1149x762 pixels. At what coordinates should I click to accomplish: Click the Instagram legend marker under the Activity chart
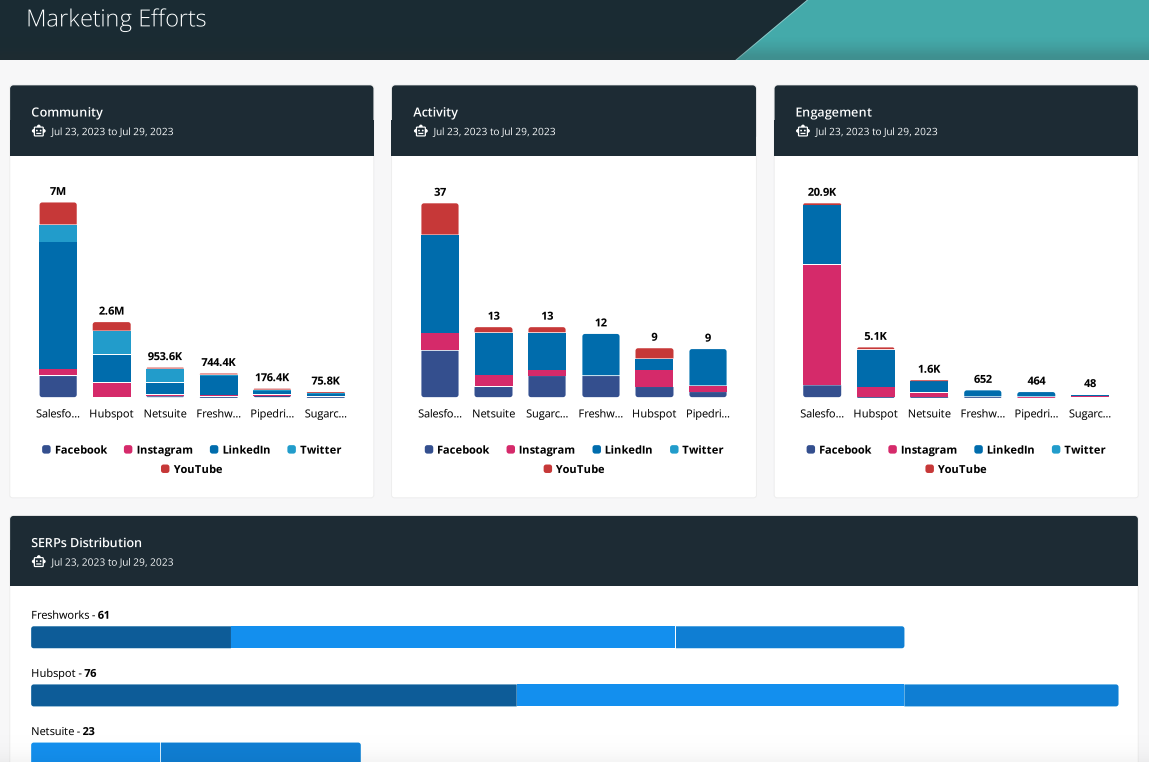coord(512,449)
